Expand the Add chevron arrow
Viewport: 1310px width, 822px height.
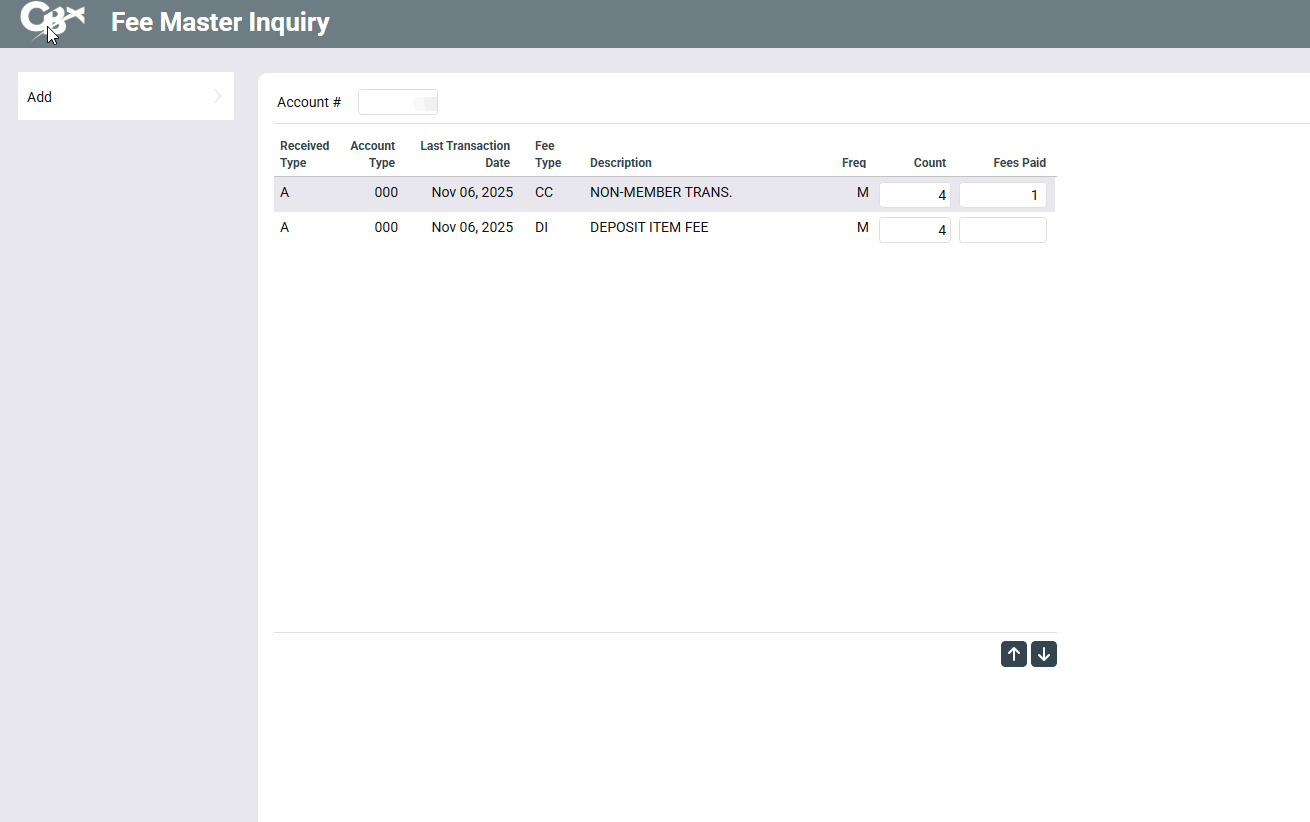point(218,97)
